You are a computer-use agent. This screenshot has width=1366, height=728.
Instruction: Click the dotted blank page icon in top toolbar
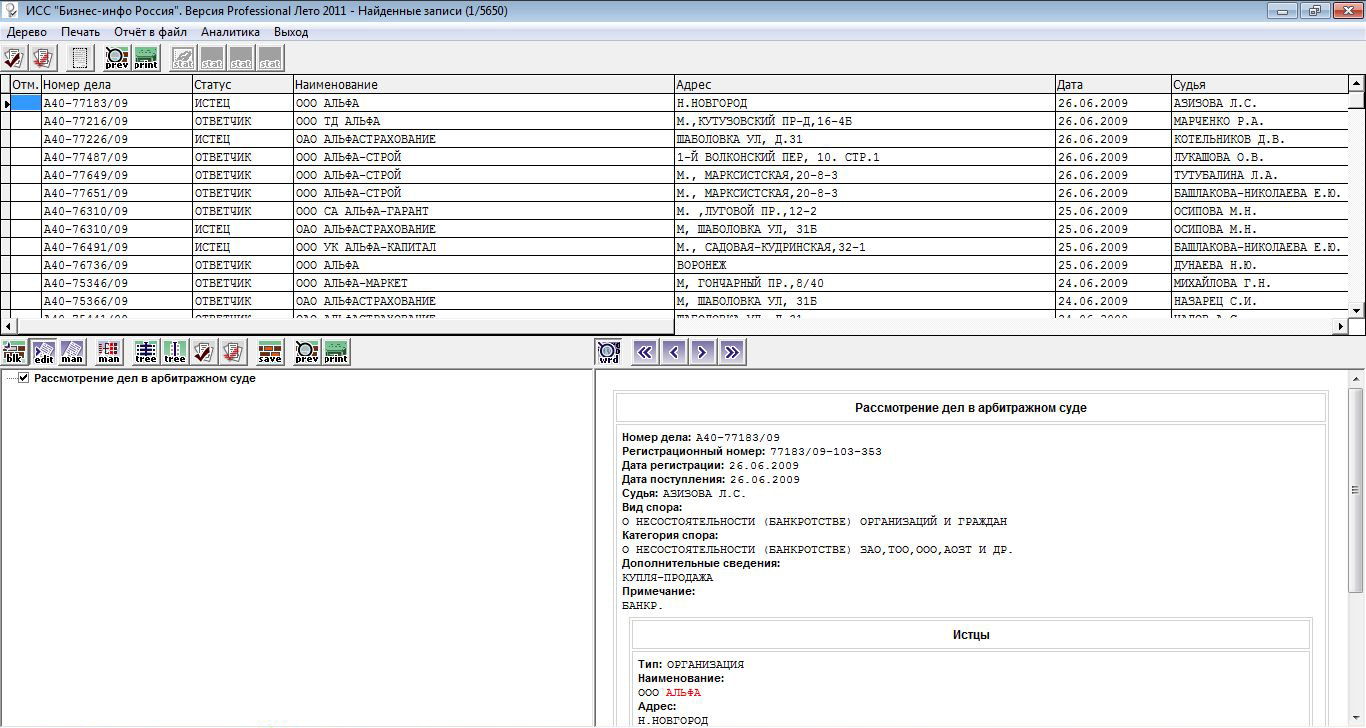[81, 58]
